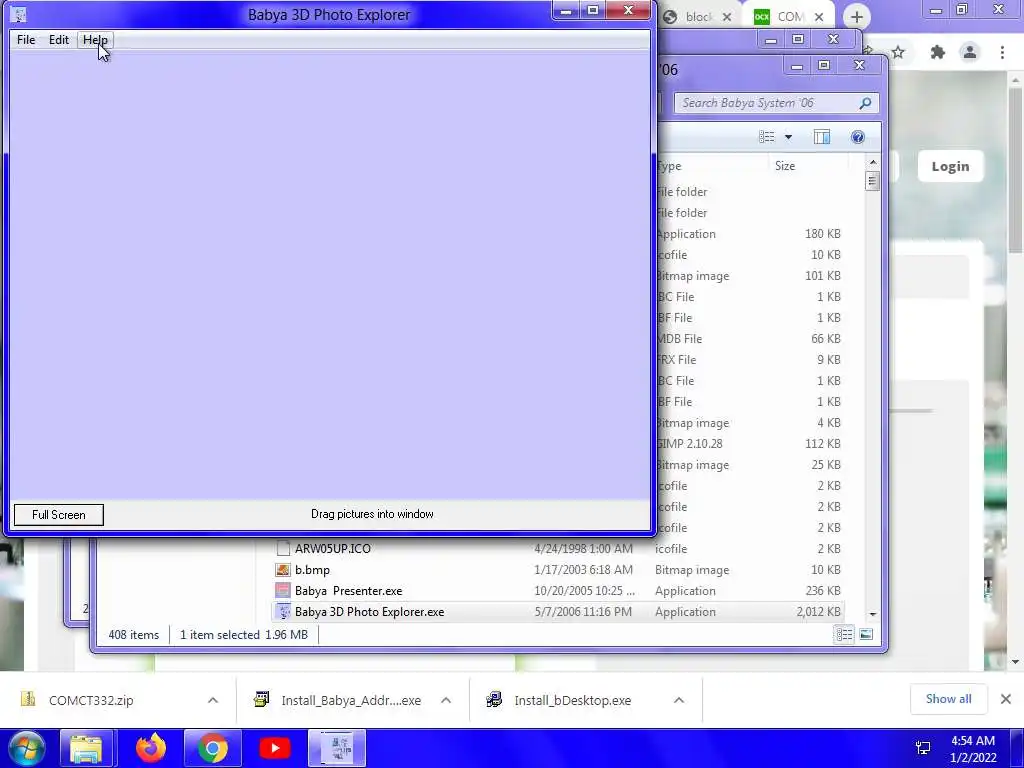Click search magnifier icon in Explorer window

point(865,103)
